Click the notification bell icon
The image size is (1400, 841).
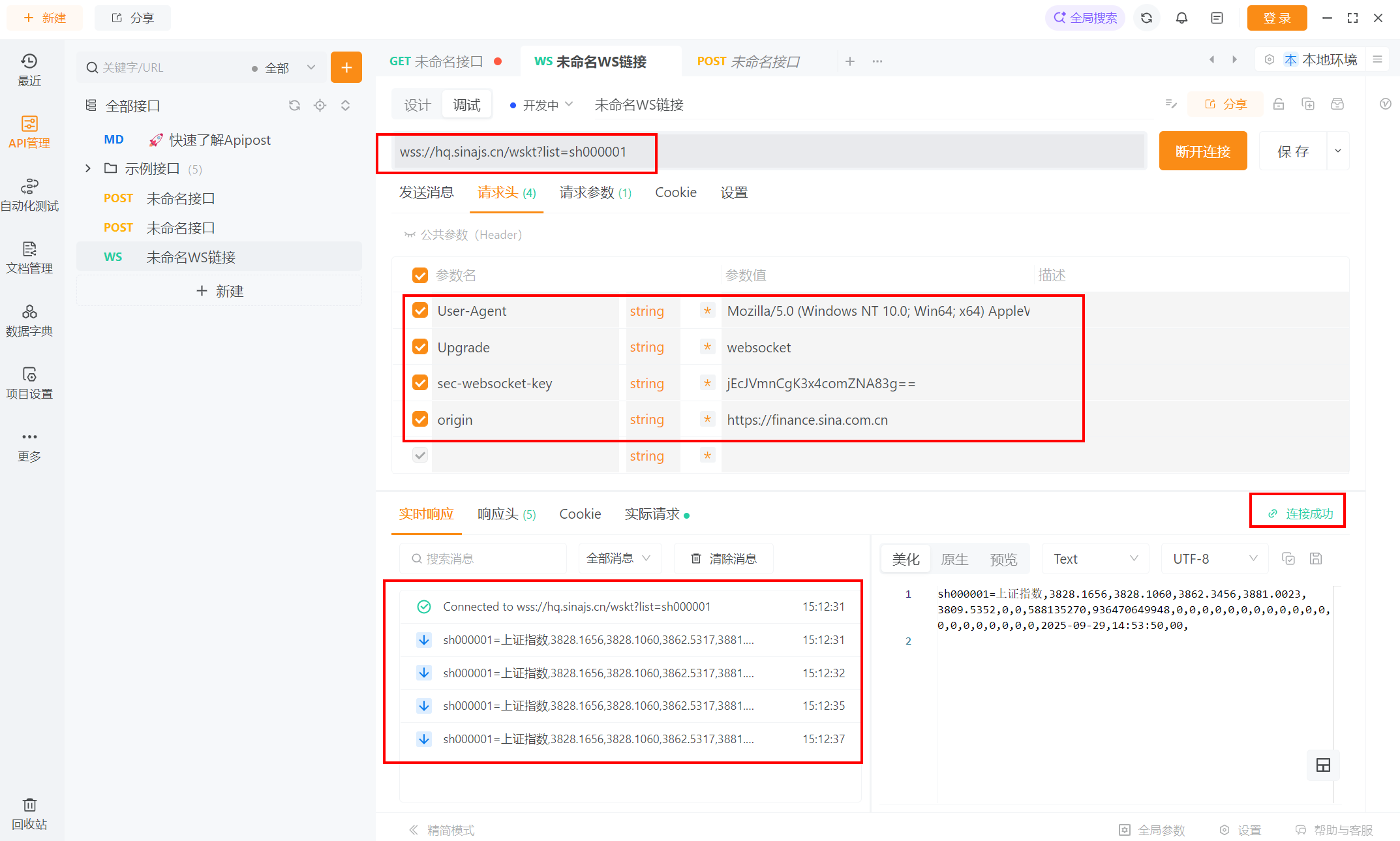click(x=1181, y=18)
